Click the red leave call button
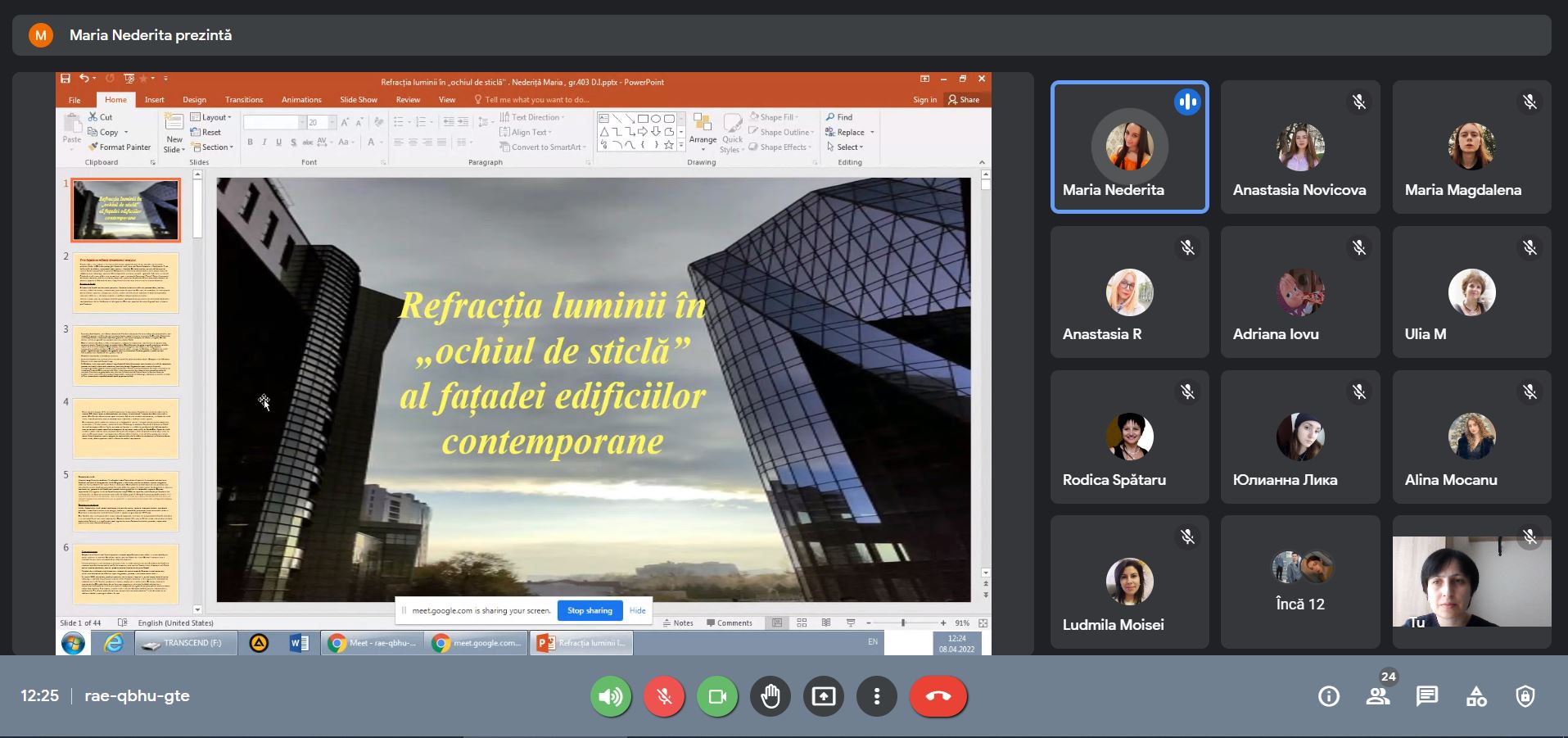This screenshot has width=1568, height=738. [x=938, y=696]
